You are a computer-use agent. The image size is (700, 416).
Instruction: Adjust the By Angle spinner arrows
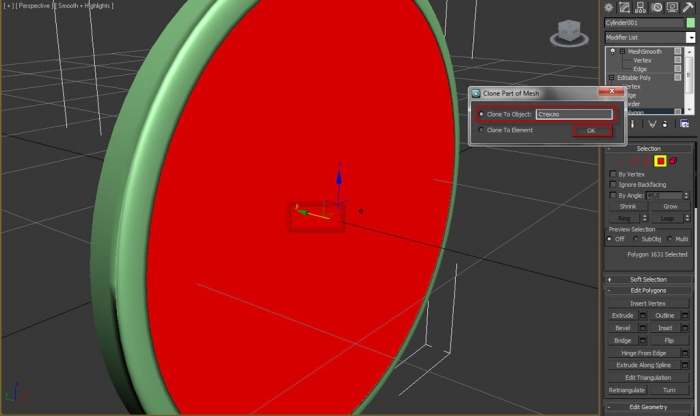click(x=687, y=196)
